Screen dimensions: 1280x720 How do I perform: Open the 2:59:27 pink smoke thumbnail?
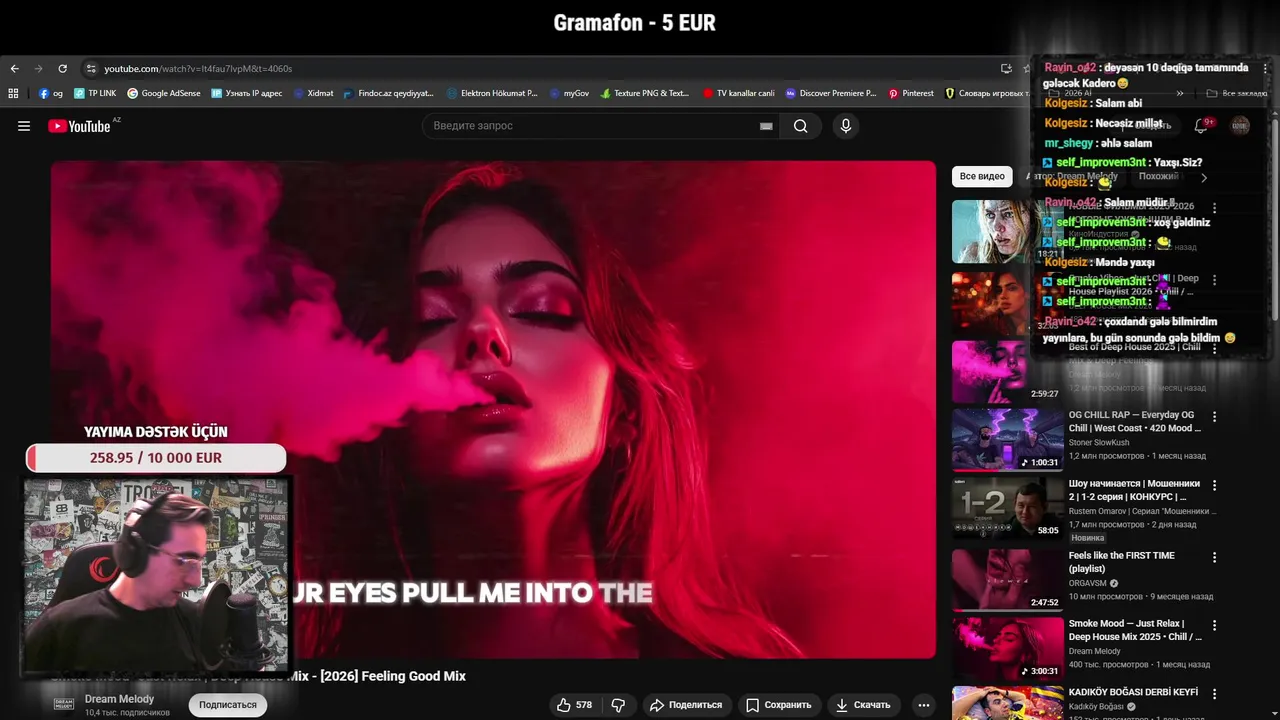pyautogui.click(x=1007, y=371)
